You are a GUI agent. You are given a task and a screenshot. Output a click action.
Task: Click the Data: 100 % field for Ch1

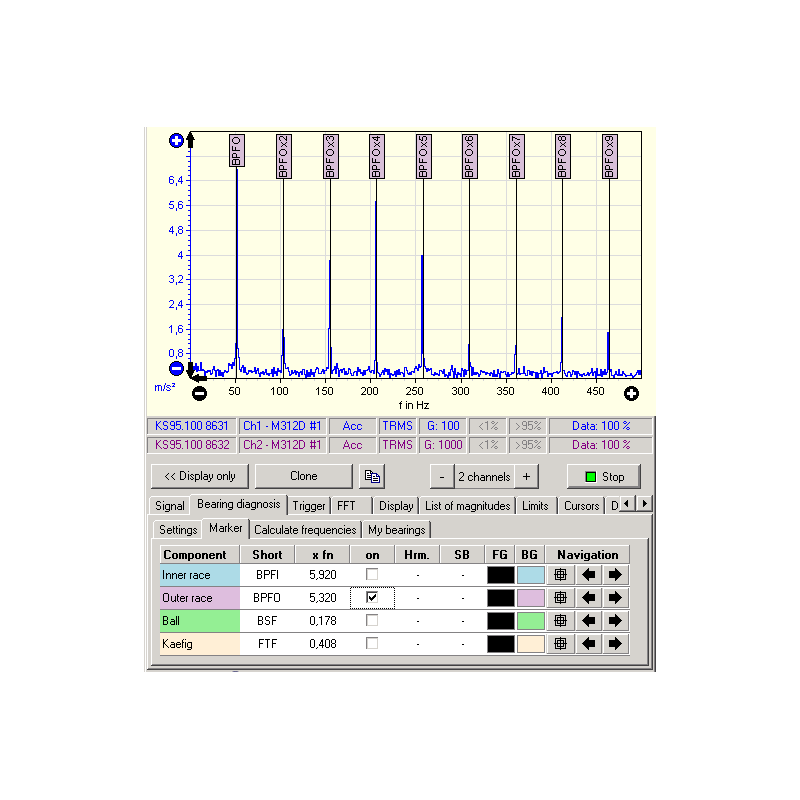pyautogui.click(x=601, y=426)
